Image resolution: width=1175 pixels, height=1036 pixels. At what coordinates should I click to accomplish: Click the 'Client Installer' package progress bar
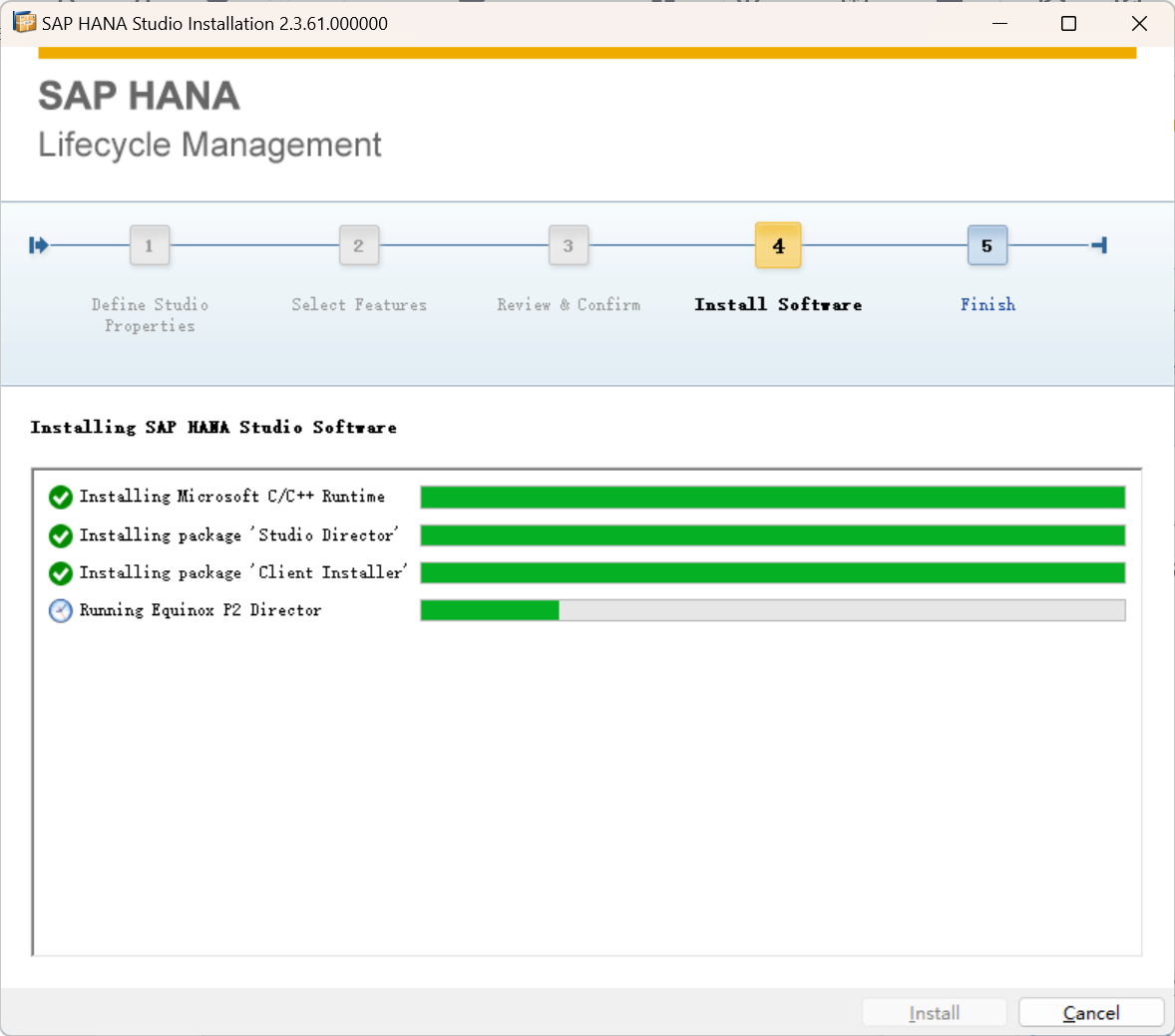point(773,572)
